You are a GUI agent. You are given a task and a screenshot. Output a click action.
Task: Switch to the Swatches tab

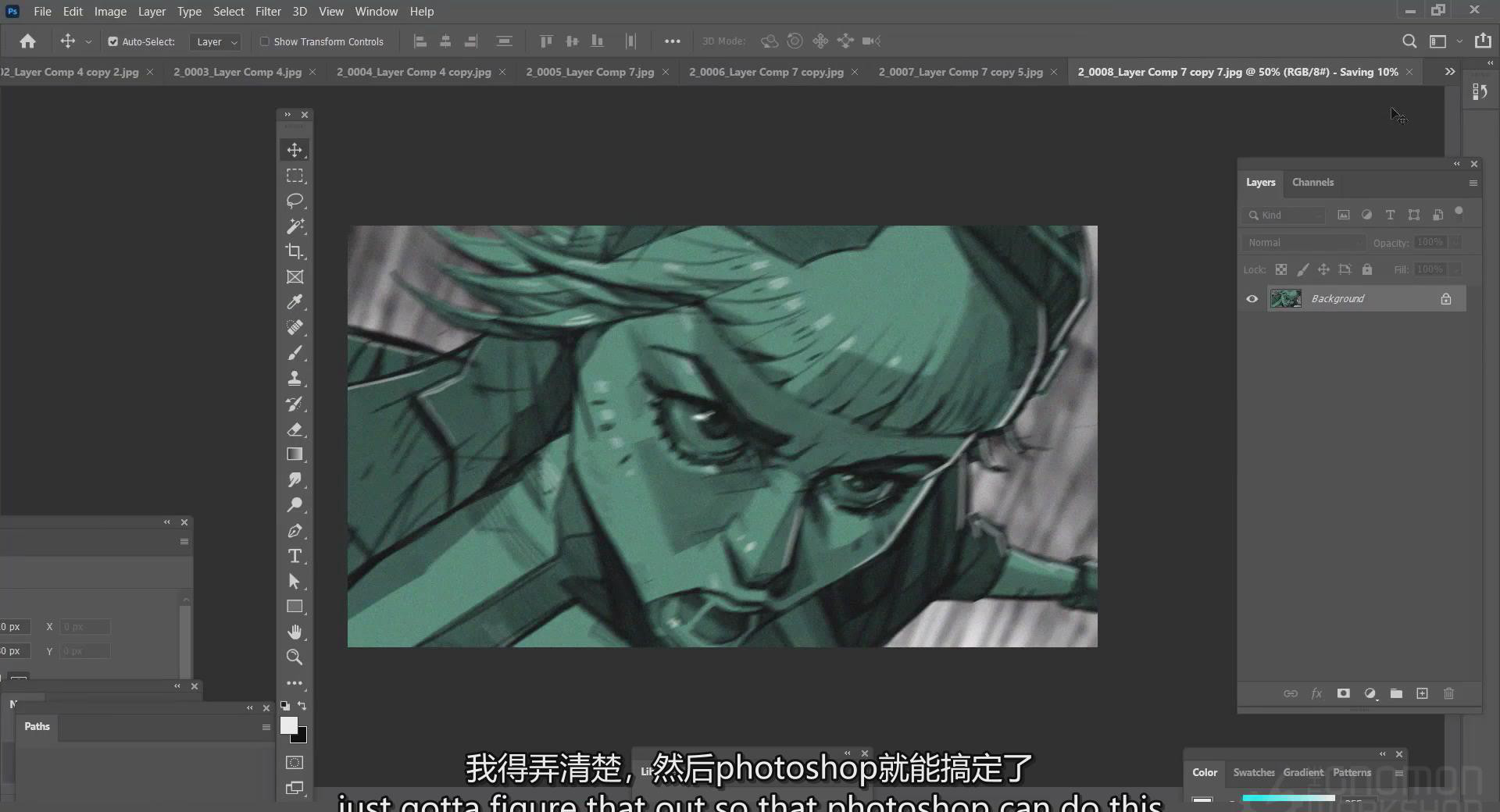click(x=1253, y=772)
